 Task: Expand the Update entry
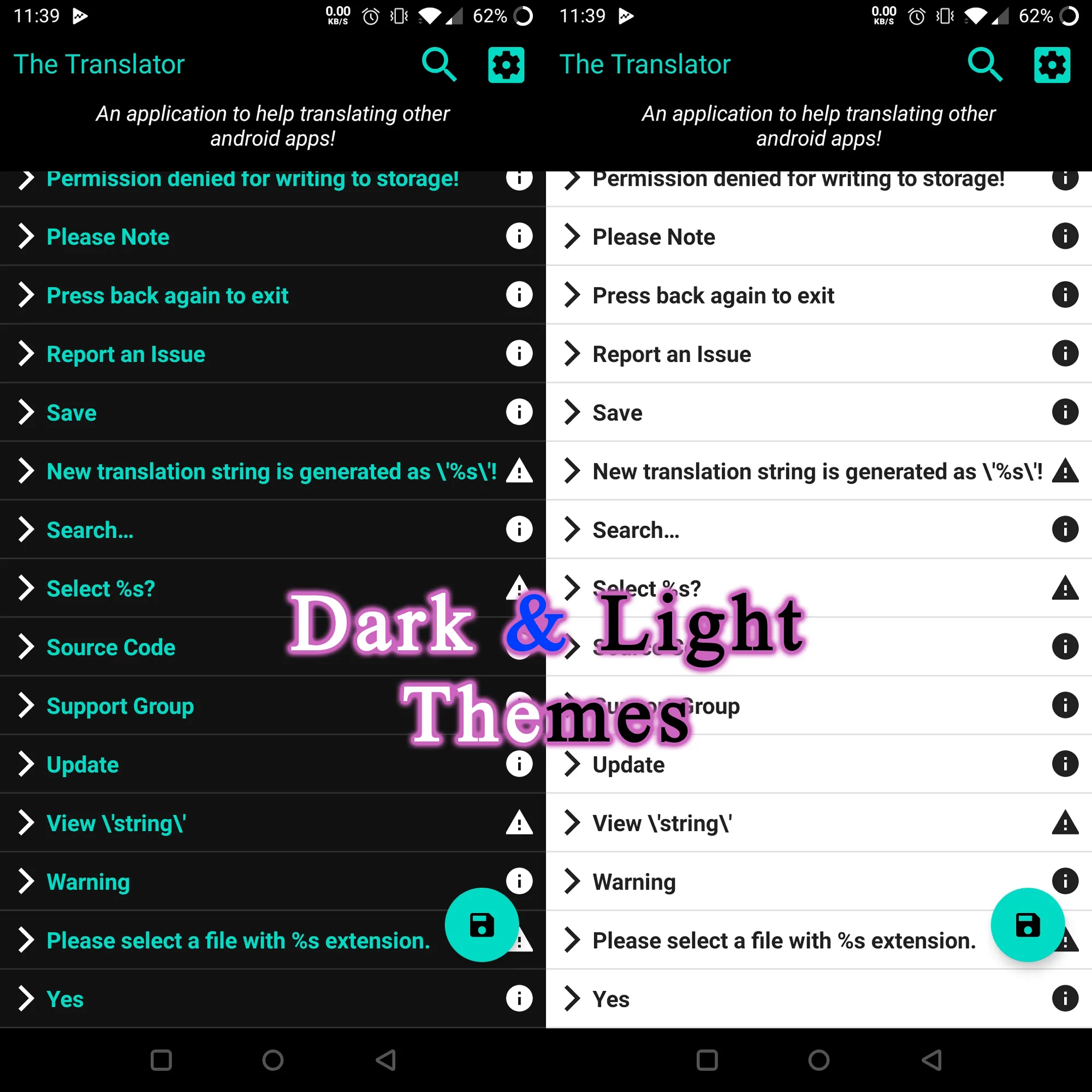coord(26,764)
